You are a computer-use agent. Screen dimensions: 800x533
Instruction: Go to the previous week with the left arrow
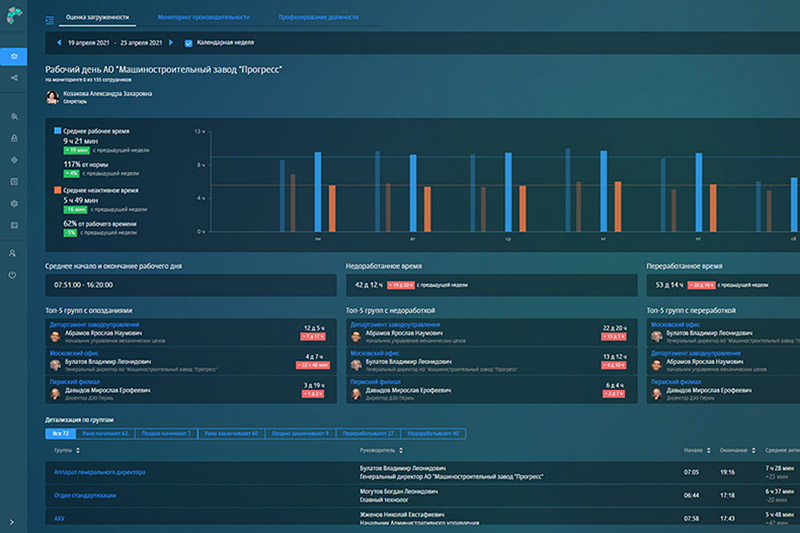pos(59,43)
